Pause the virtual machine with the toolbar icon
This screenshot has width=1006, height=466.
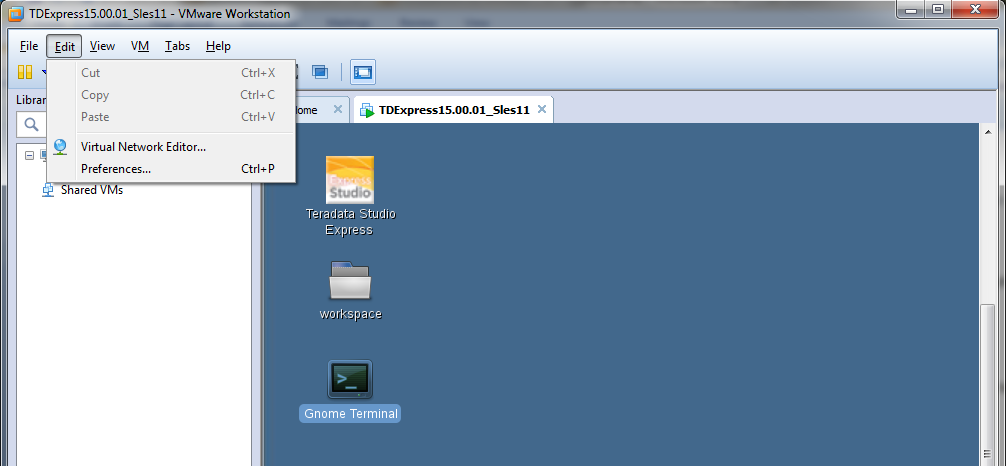25,72
